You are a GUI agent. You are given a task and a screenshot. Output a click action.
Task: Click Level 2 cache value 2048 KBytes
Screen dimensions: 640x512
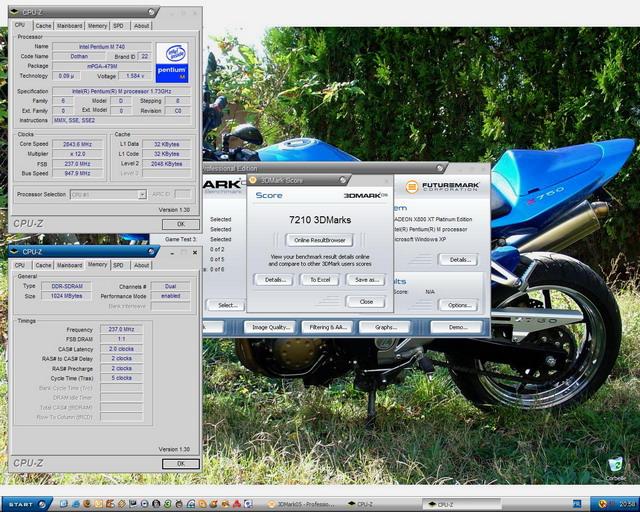(167, 164)
